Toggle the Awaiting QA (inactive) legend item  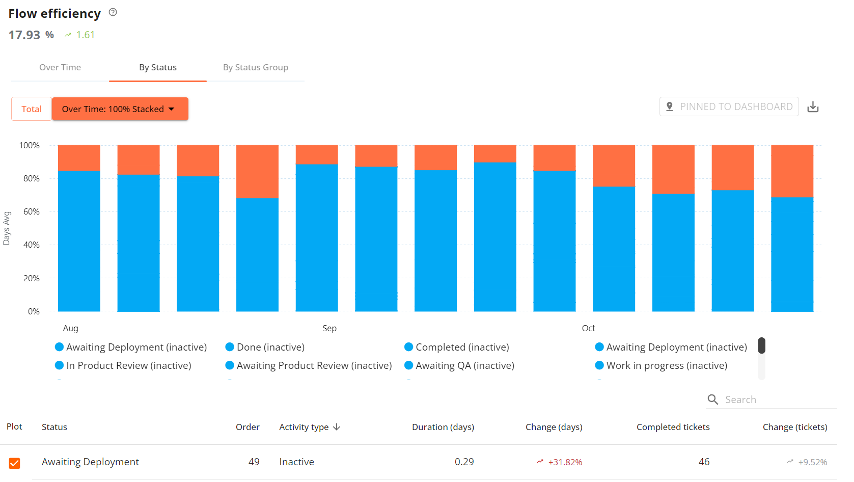point(460,366)
